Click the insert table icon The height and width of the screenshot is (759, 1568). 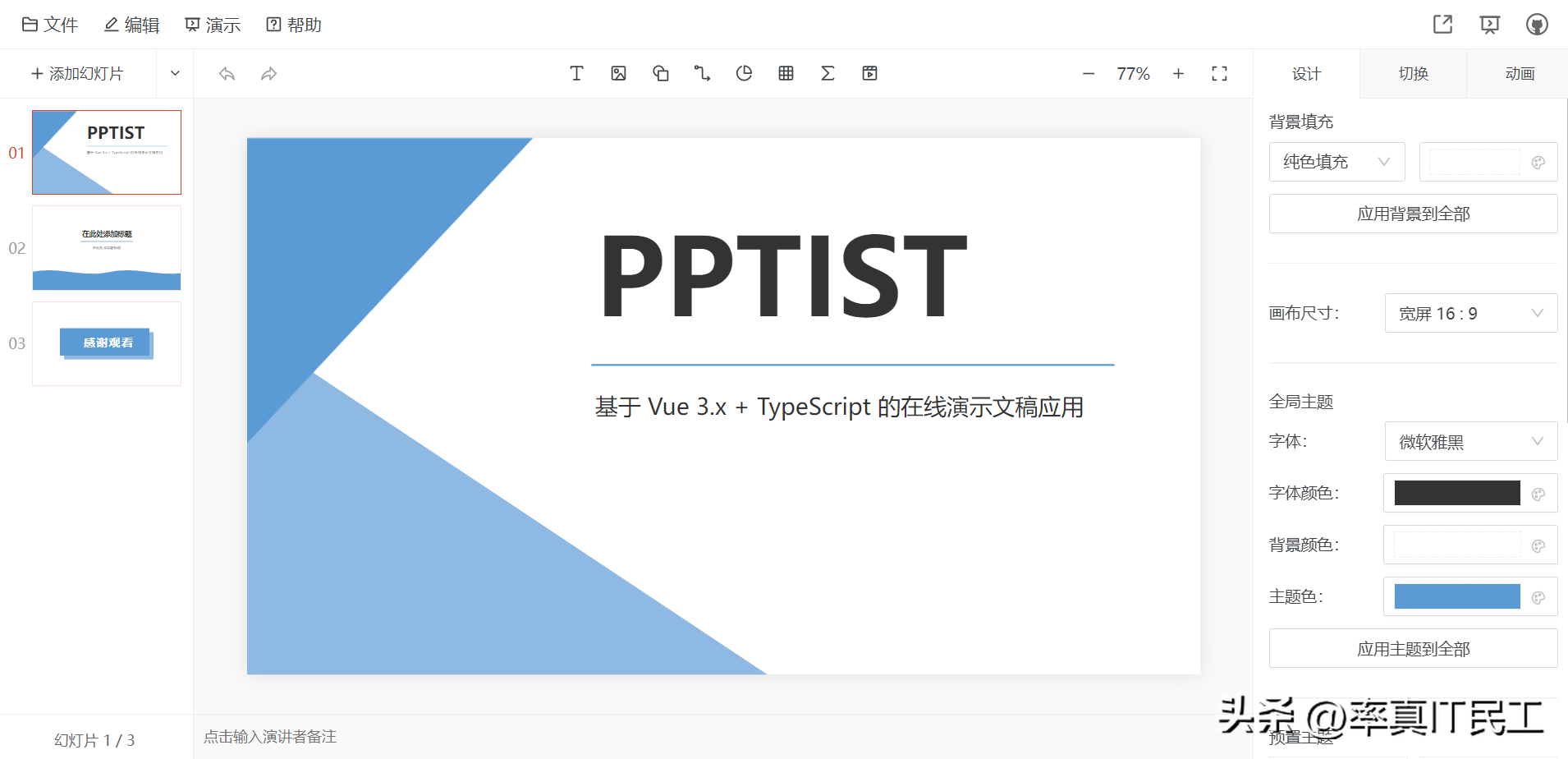tap(786, 73)
